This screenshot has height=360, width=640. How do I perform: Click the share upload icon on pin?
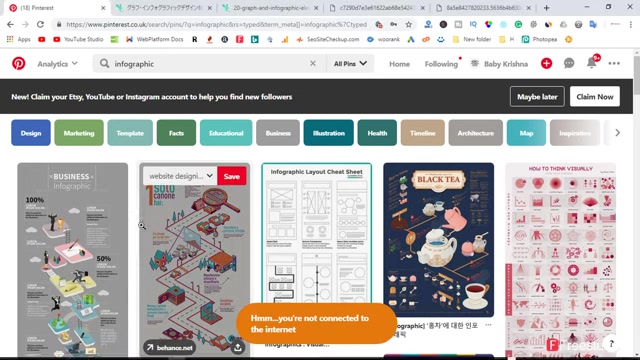[x=238, y=347]
